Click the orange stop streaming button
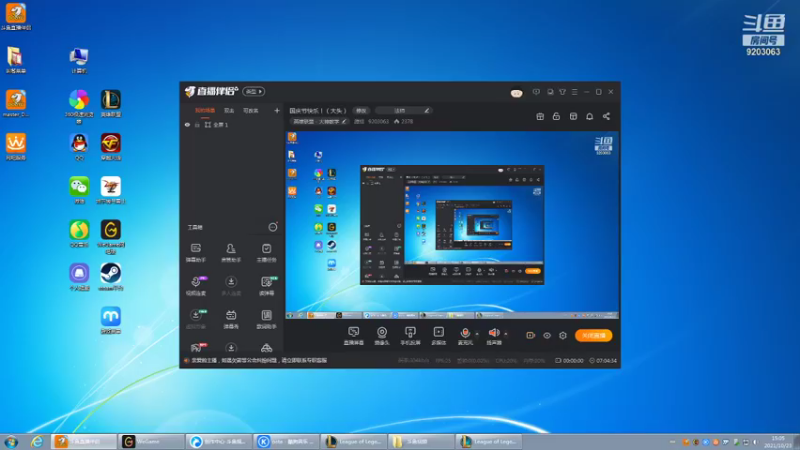This screenshot has width=800, height=450. click(x=593, y=335)
